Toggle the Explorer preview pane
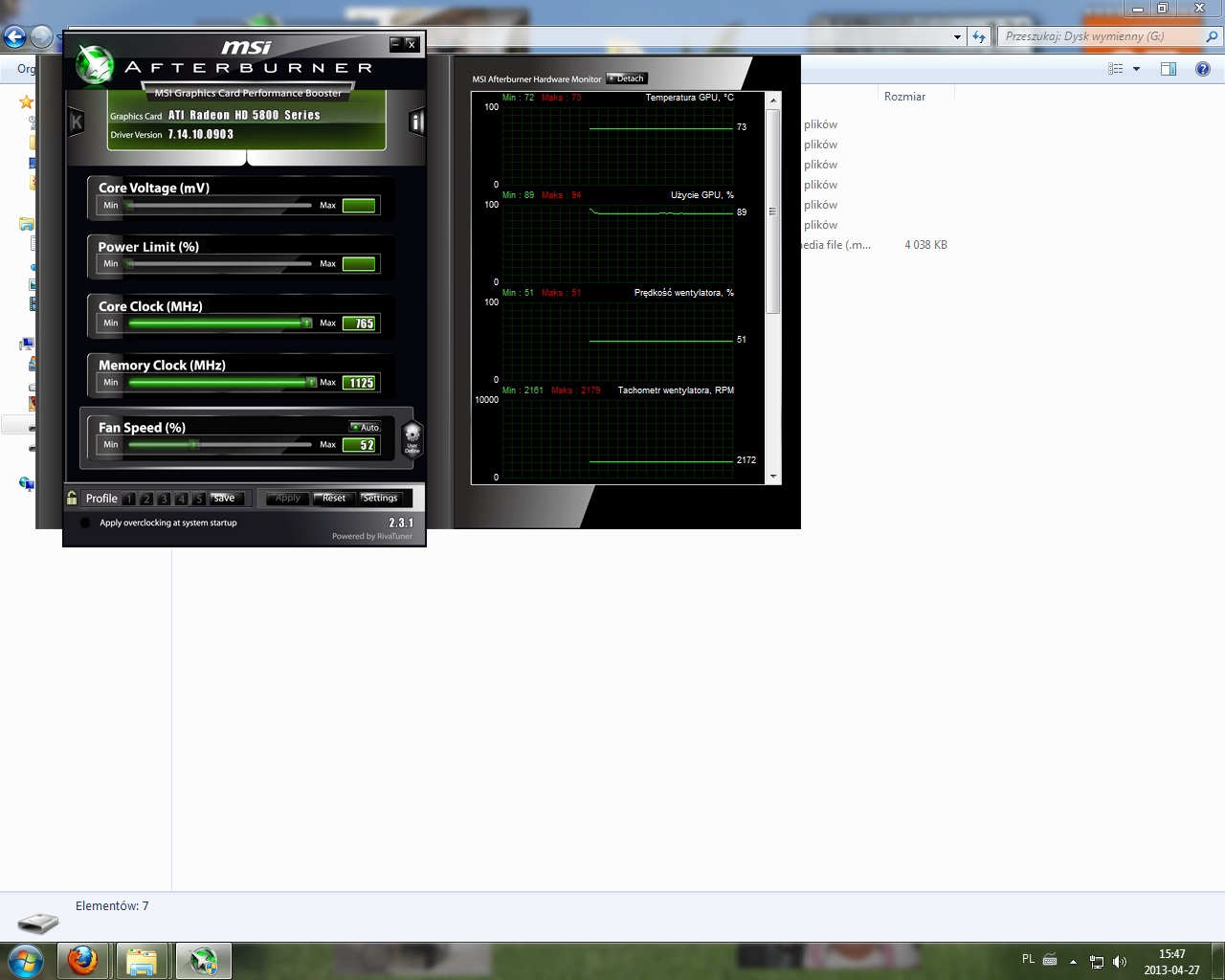1225x980 pixels. click(x=1169, y=69)
